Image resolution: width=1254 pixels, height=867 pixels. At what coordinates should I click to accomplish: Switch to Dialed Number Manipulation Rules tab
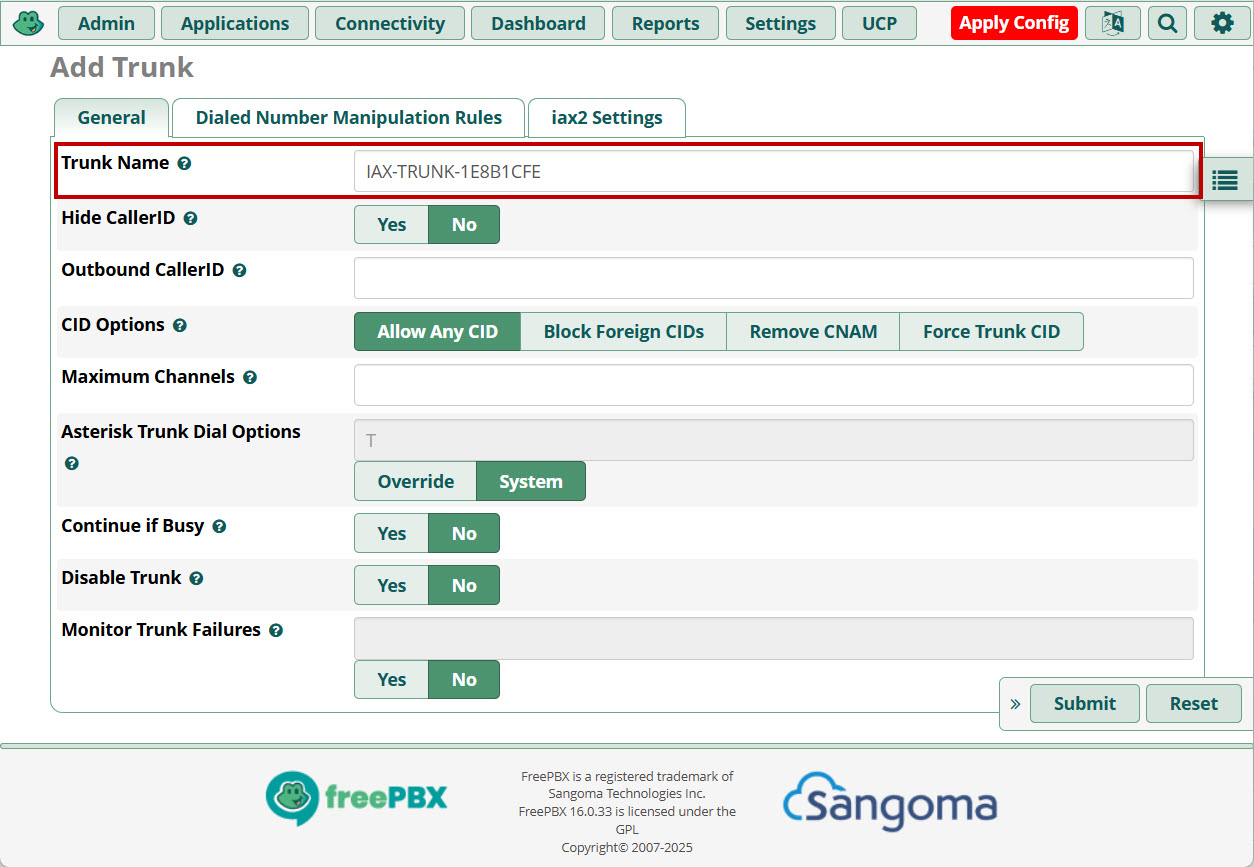[348, 118]
